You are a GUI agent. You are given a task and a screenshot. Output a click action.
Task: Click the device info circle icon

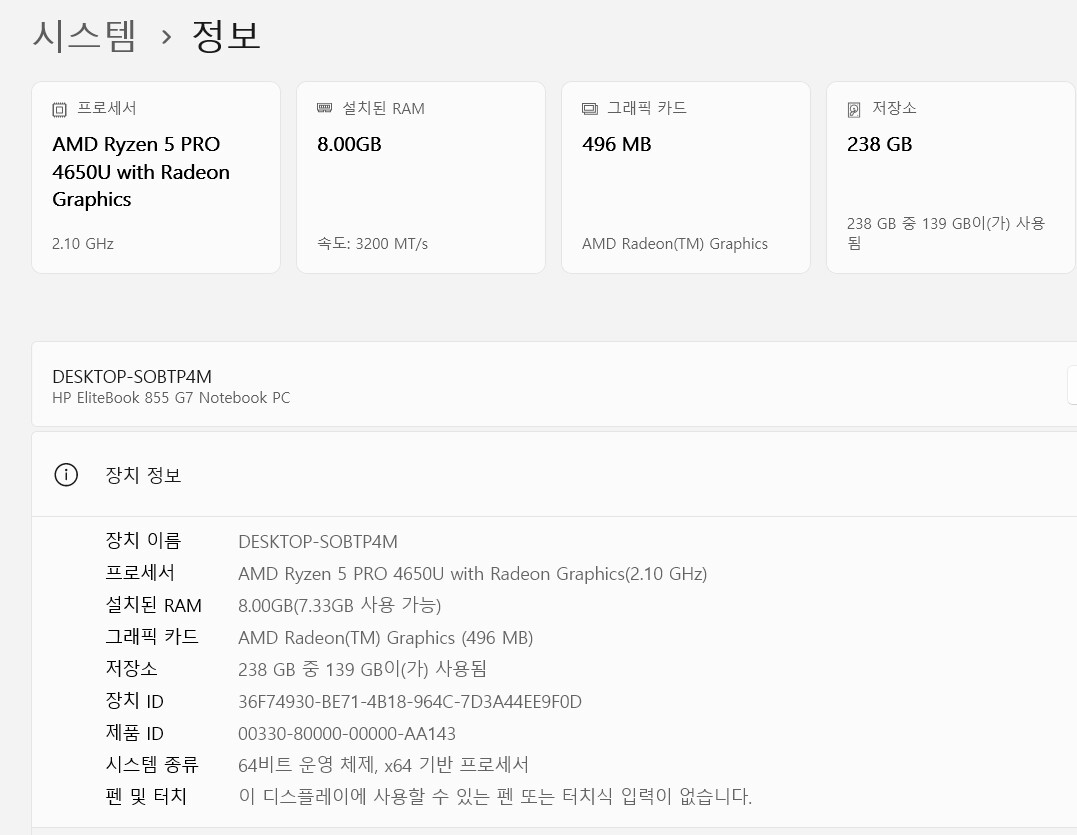coord(66,474)
